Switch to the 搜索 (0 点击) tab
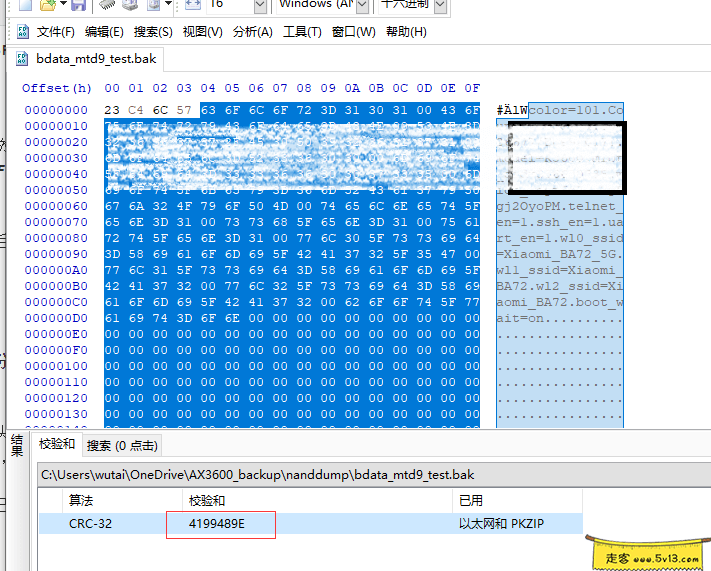This screenshot has height=571, width=711. click(x=122, y=445)
